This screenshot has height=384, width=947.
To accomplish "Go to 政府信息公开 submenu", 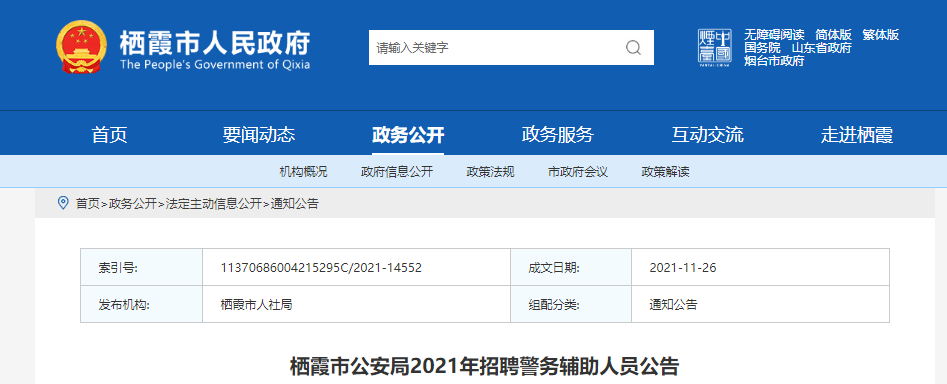I will pos(397,172).
